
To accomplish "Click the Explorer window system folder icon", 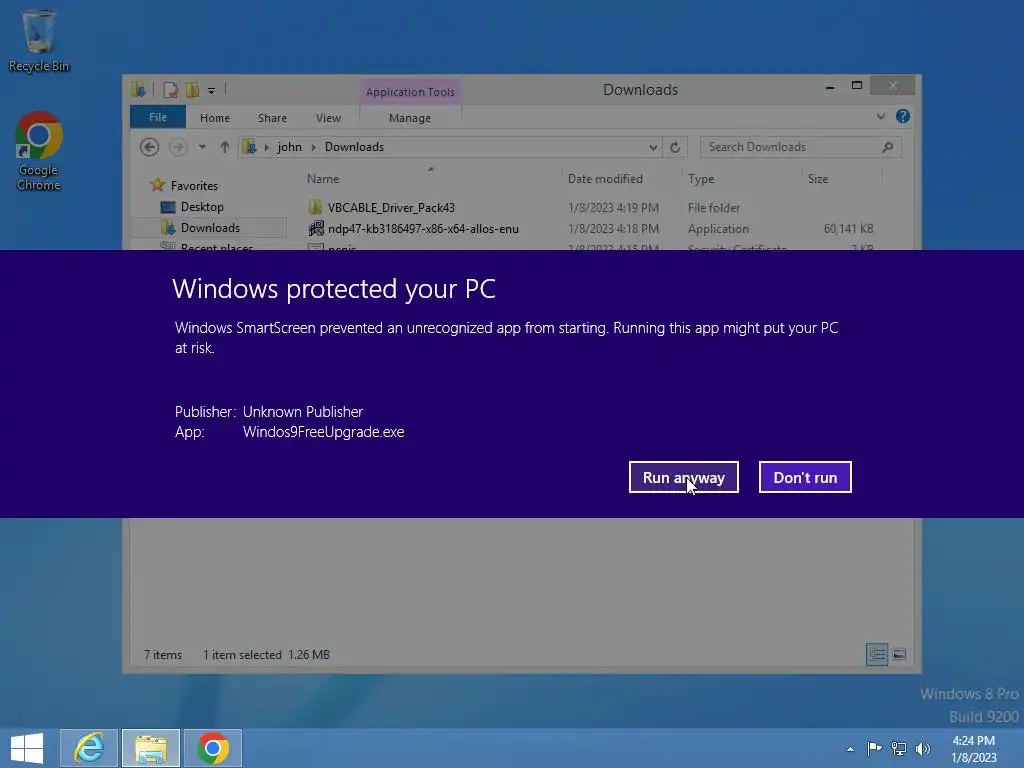I will tap(138, 90).
